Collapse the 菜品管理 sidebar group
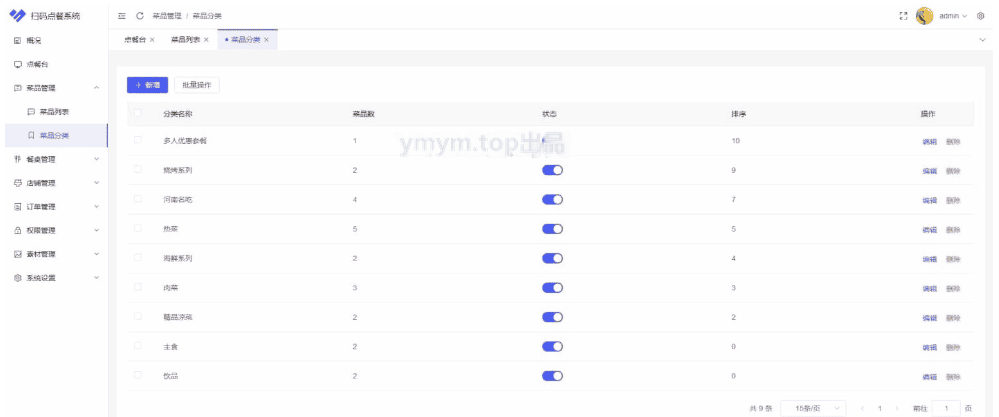 96,88
